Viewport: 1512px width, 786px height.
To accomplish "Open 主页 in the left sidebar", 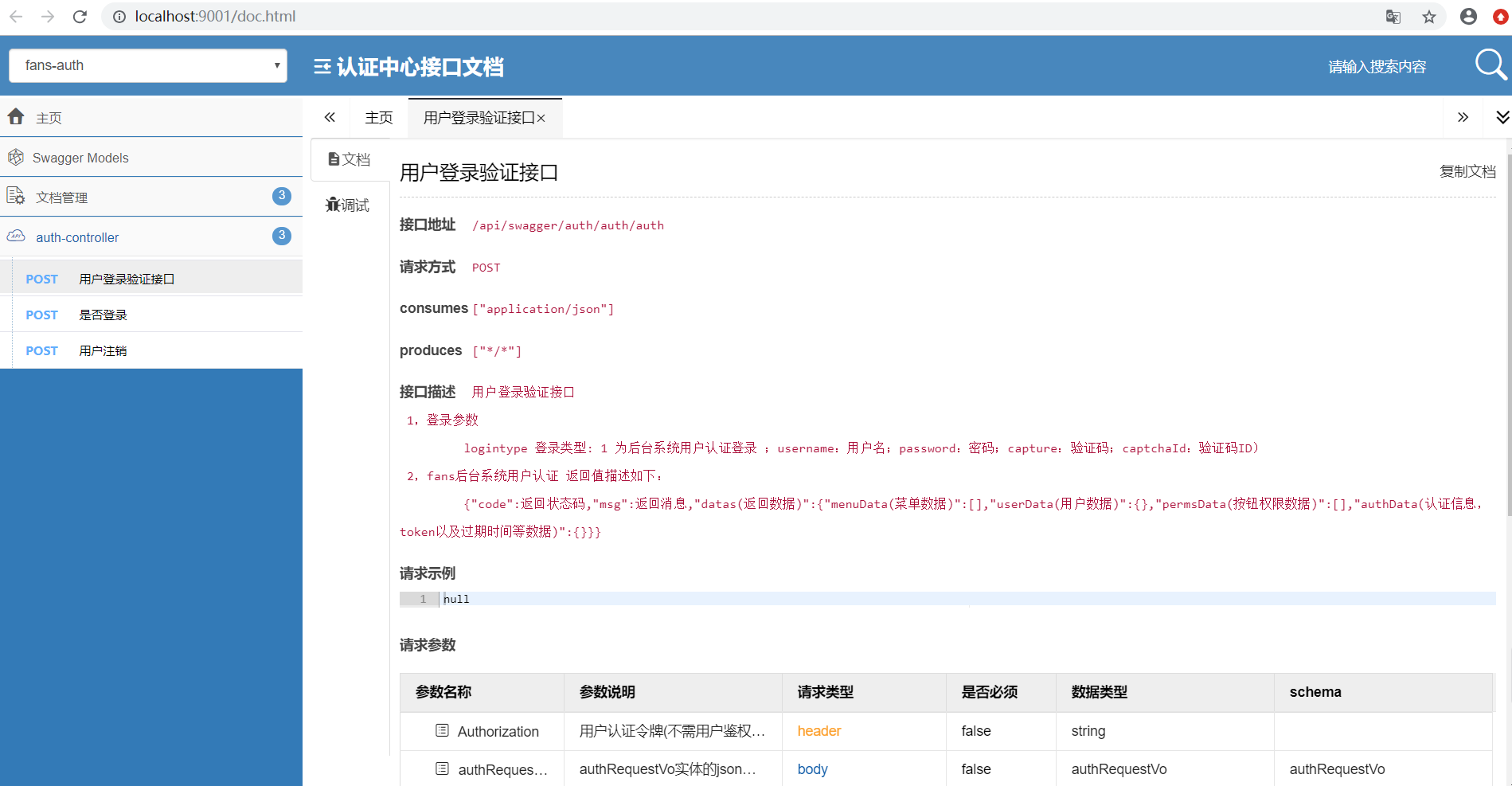I will click(151, 117).
